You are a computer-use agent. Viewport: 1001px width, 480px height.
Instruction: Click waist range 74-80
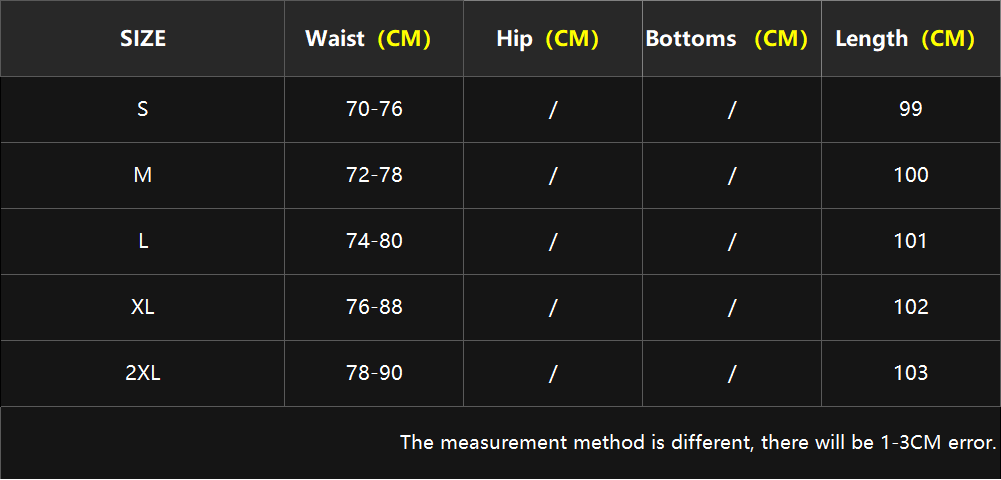click(x=374, y=241)
